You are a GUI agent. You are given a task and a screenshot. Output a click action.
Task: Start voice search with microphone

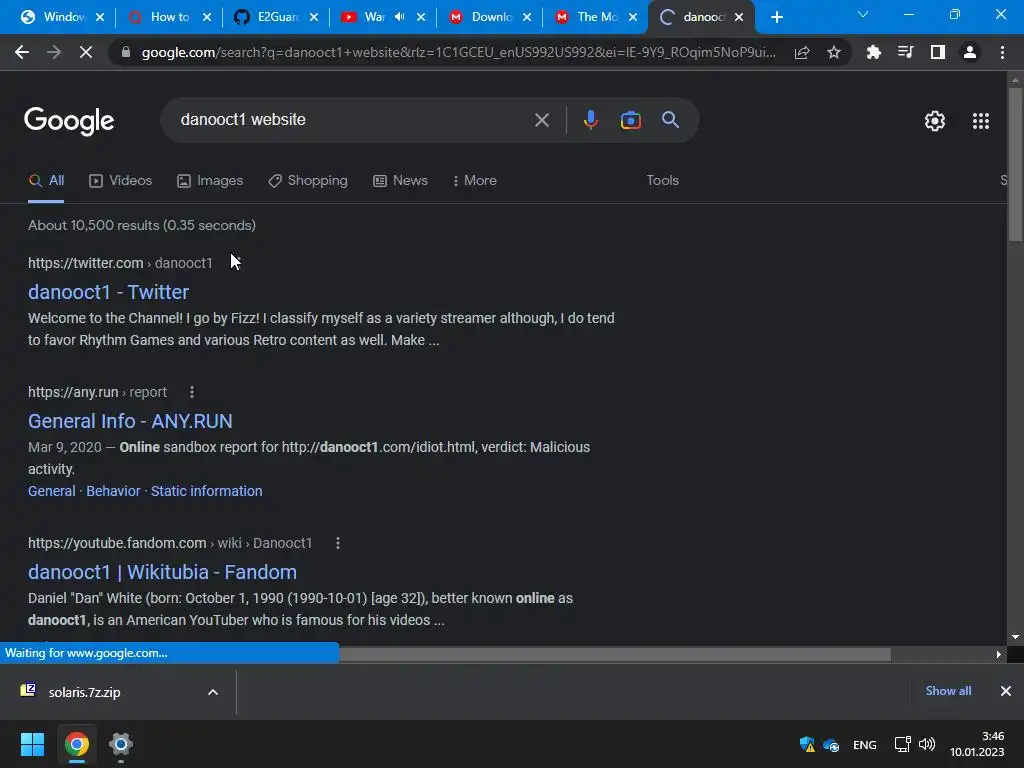[590, 120]
